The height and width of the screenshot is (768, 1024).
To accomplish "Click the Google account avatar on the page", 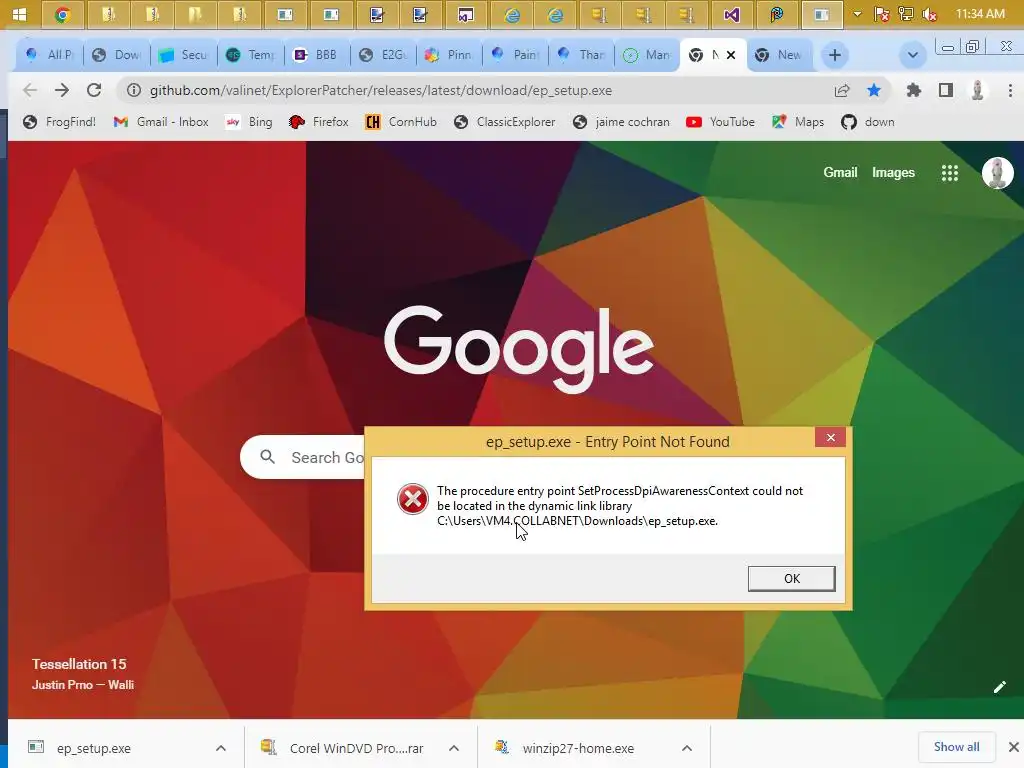I will pyautogui.click(x=998, y=173).
